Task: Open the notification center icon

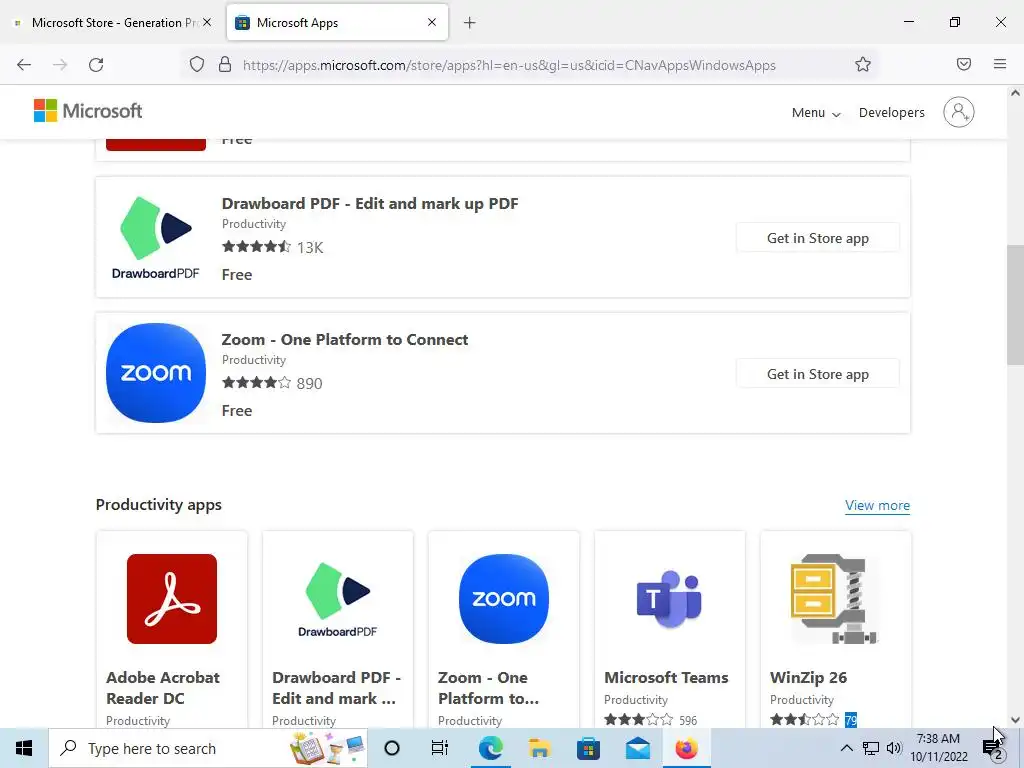Action: pos(991,748)
